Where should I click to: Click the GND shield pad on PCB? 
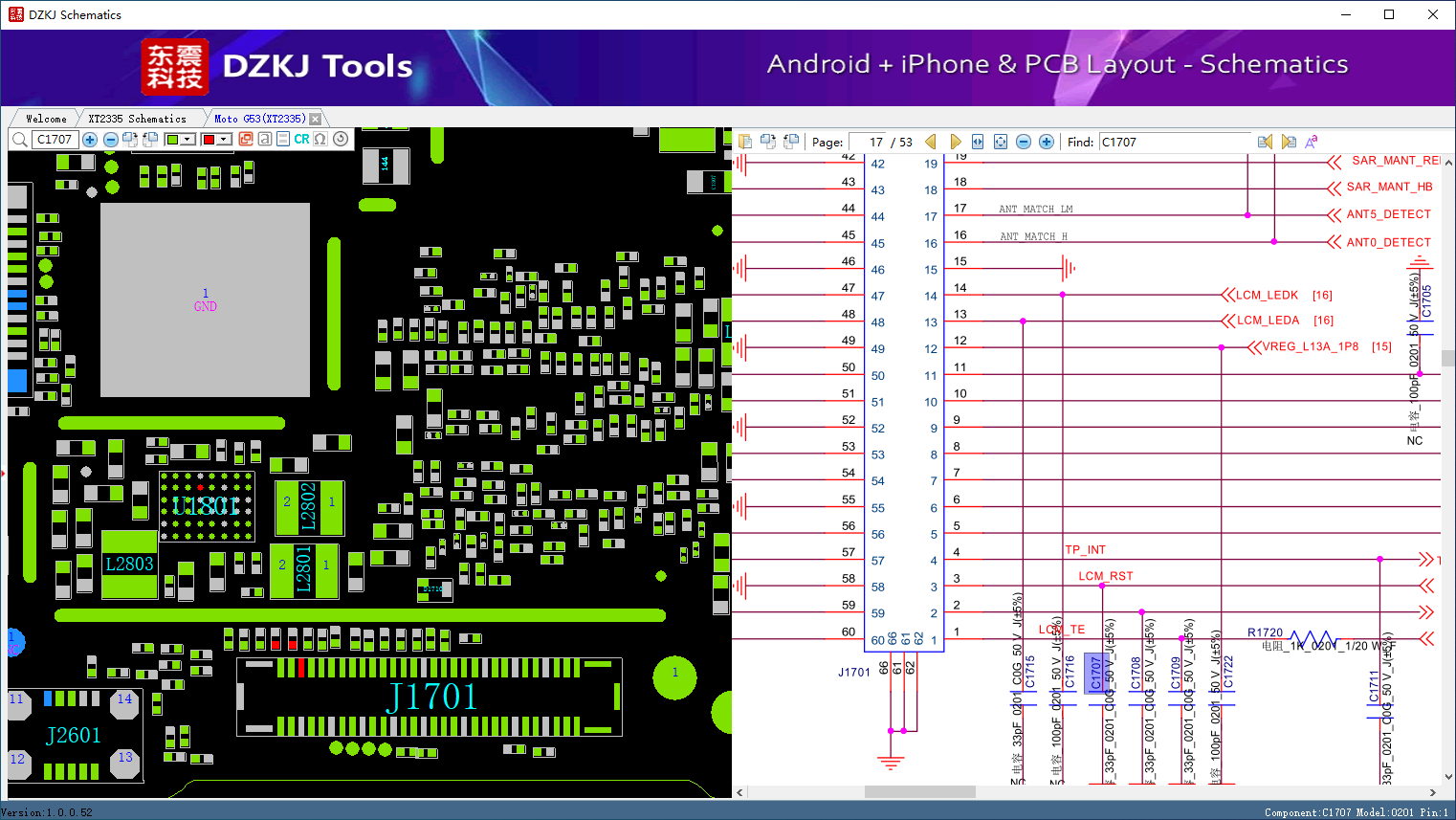pyautogui.click(x=206, y=299)
